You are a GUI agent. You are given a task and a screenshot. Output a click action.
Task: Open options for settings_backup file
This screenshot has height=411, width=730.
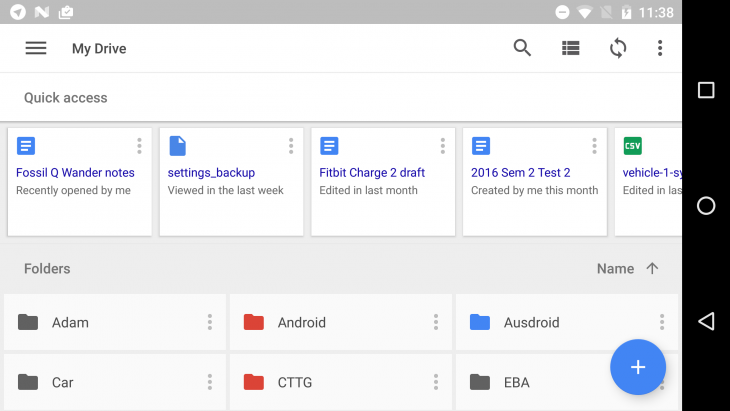[x=291, y=146]
